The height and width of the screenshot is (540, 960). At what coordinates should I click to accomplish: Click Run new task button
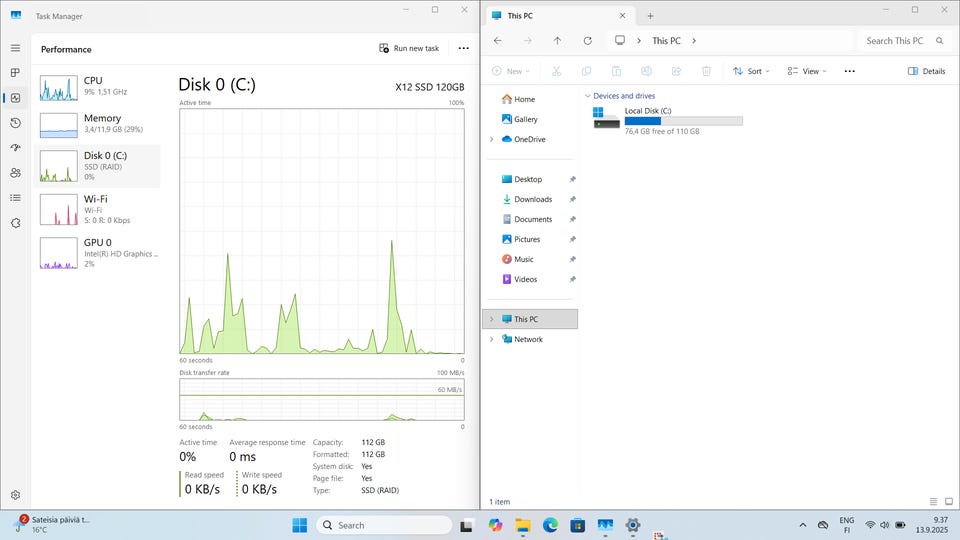click(x=409, y=48)
